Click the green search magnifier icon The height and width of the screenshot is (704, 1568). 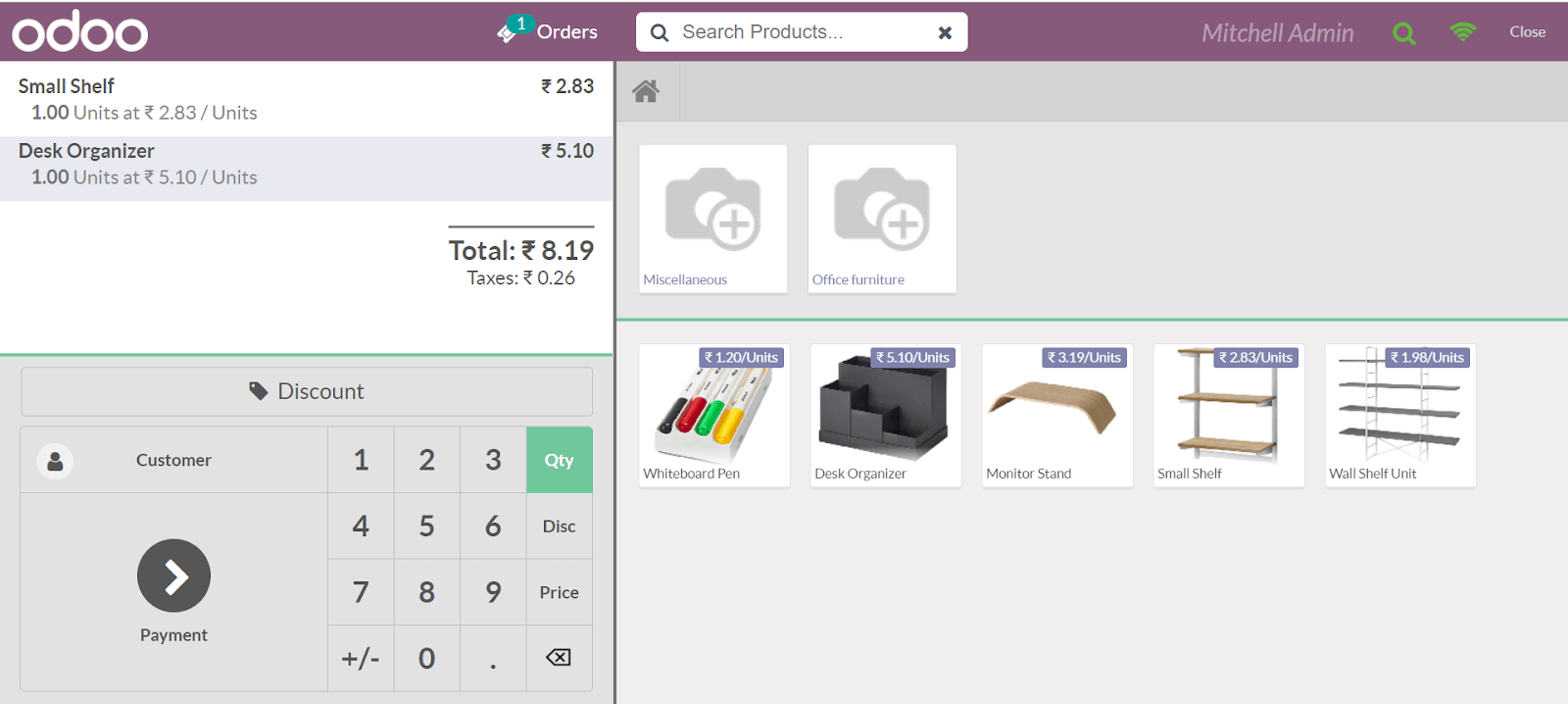[x=1404, y=33]
